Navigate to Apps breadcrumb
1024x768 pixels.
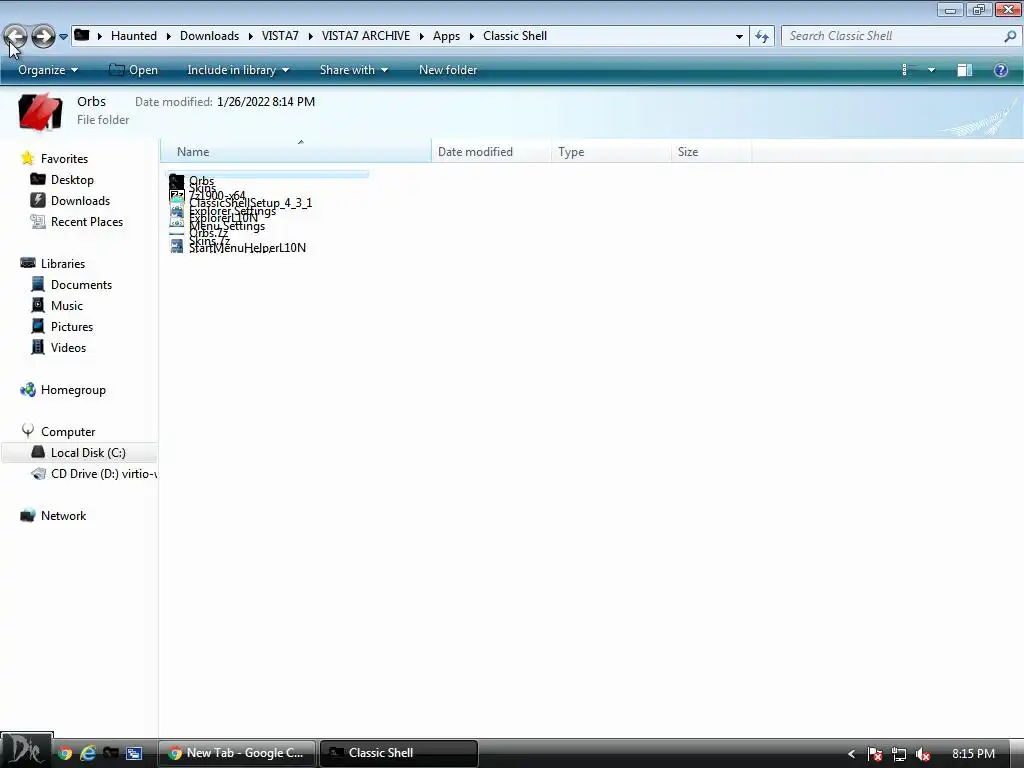tap(446, 36)
